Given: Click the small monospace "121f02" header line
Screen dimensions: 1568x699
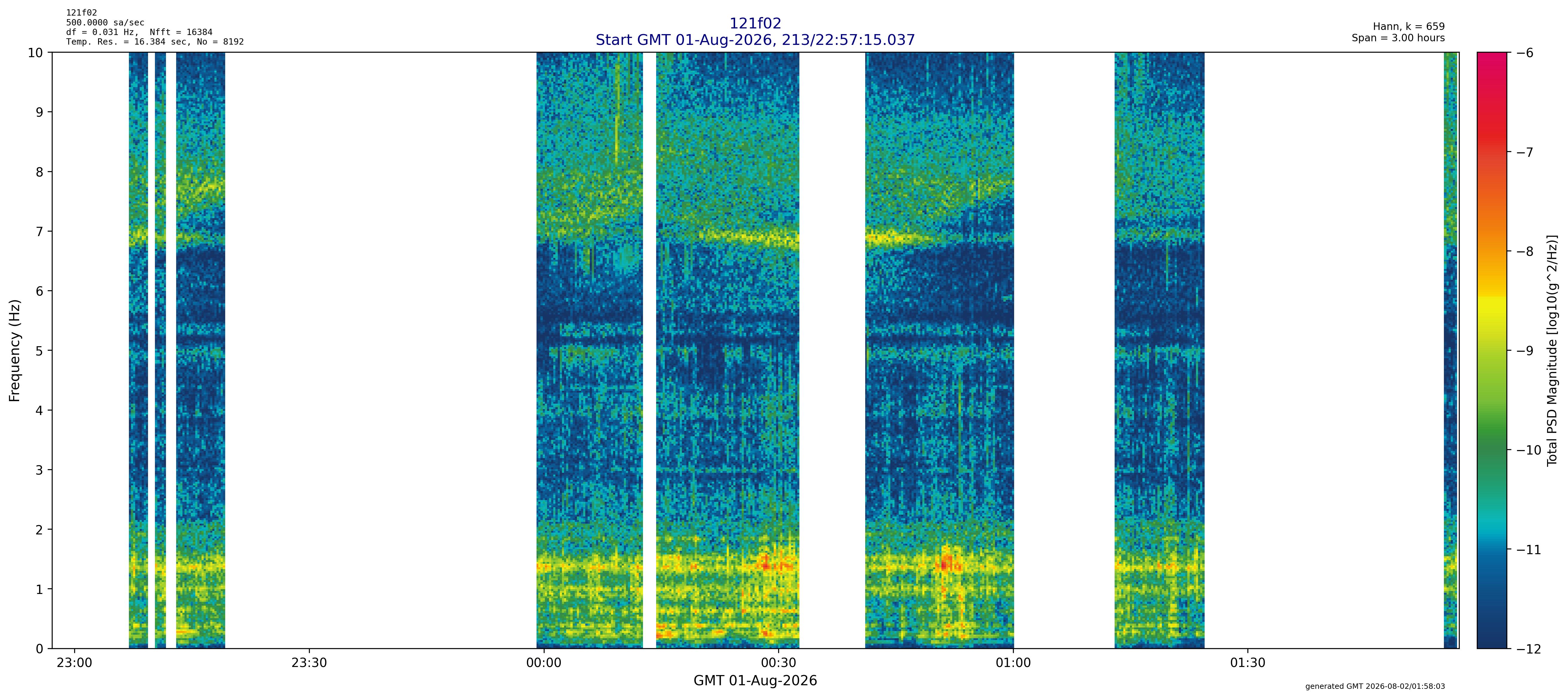Looking at the screenshot, I should point(82,13).
